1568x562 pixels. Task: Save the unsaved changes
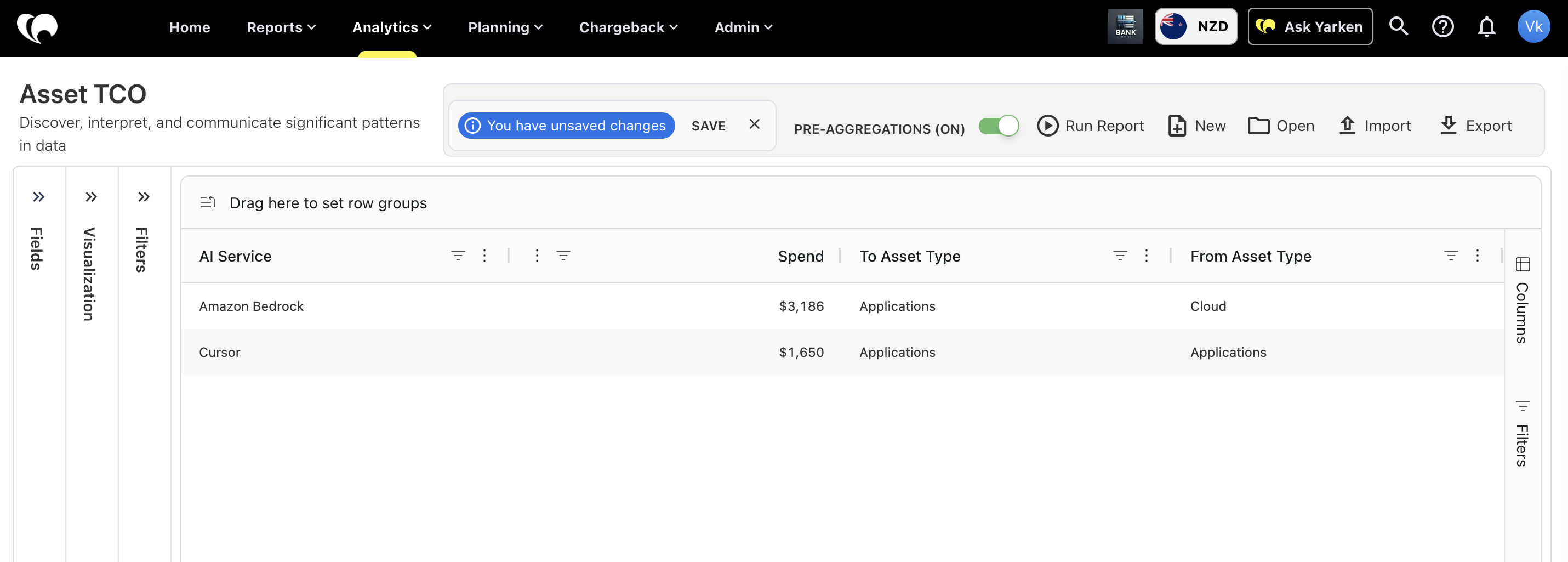[709, 126]
